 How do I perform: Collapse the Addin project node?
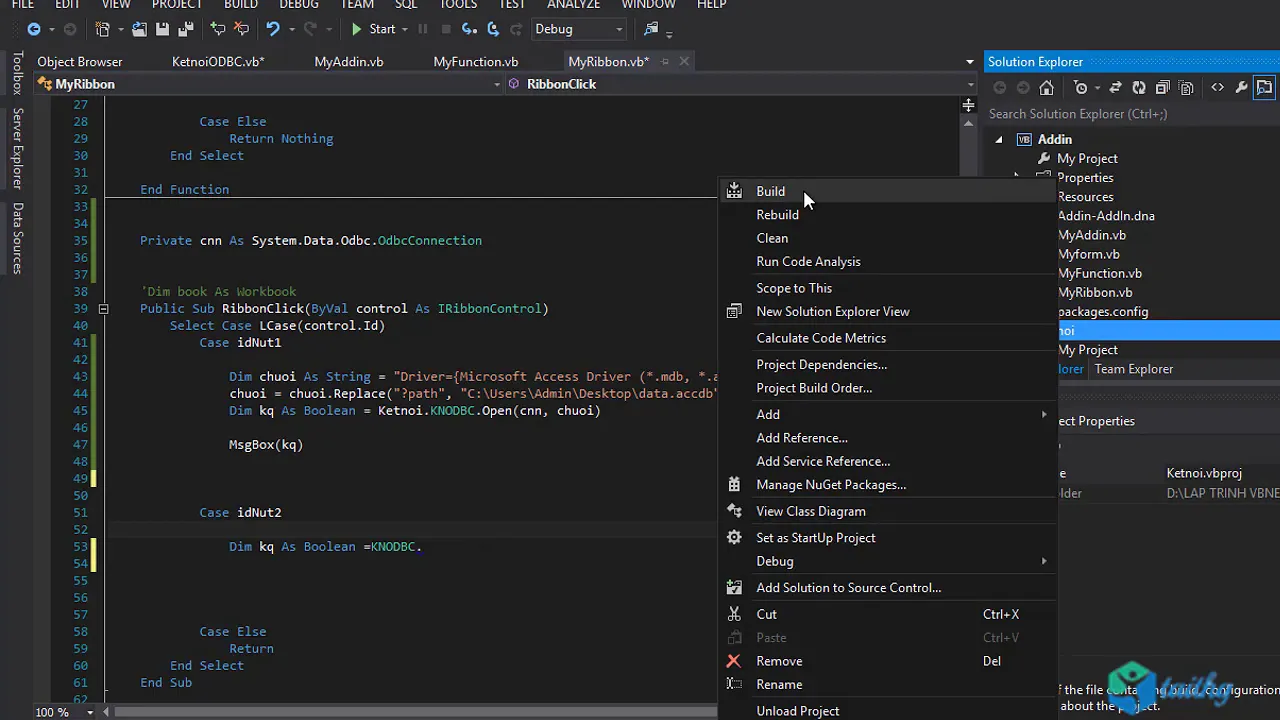(x=999, y=140)
